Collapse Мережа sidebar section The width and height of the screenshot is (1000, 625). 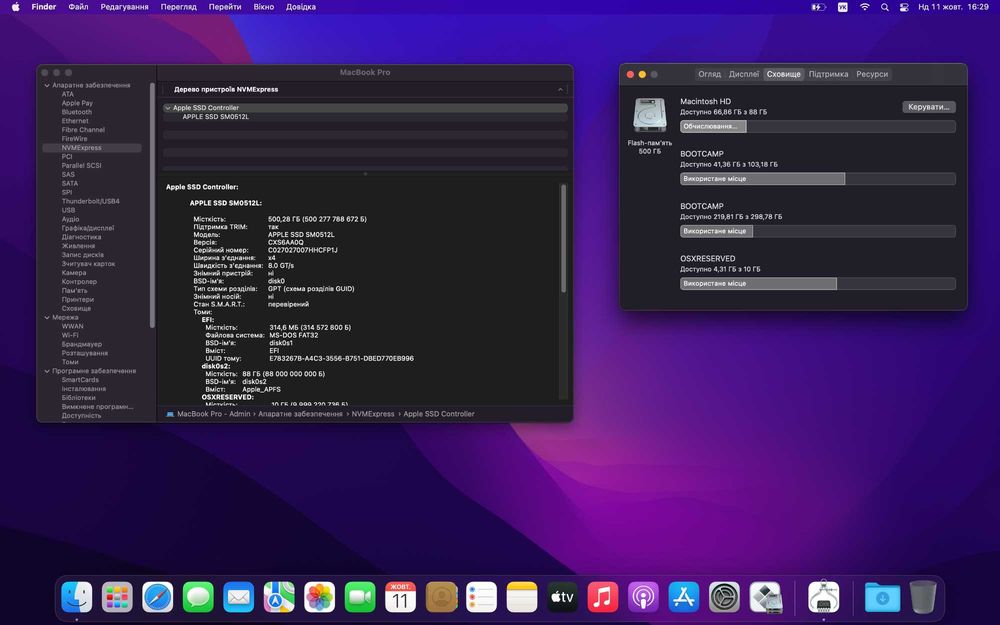point(47,318)
